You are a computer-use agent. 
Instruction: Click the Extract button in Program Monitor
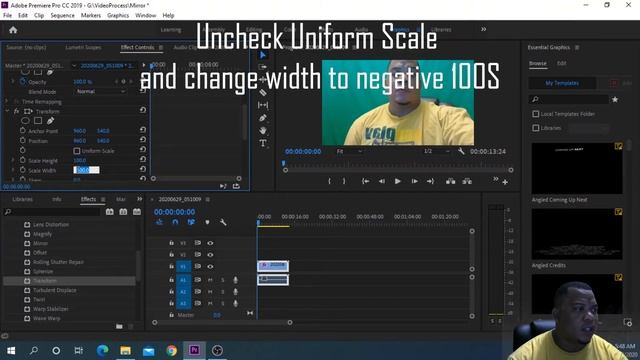tap(467, 181)
